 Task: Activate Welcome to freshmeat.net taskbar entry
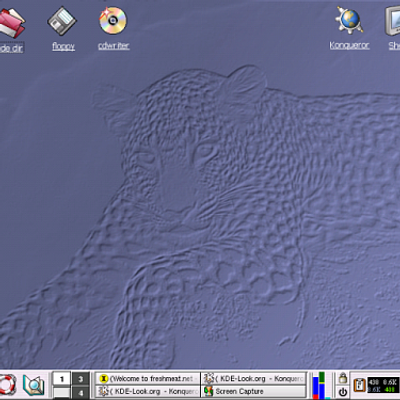pyautogui.click(x=148, y=379)
